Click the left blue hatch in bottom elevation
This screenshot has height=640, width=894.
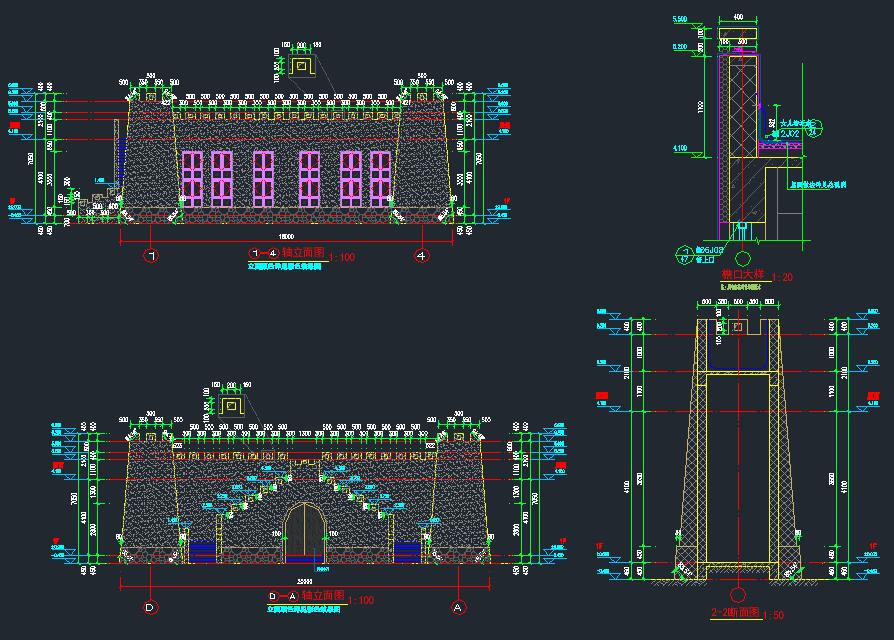point(203,551)
